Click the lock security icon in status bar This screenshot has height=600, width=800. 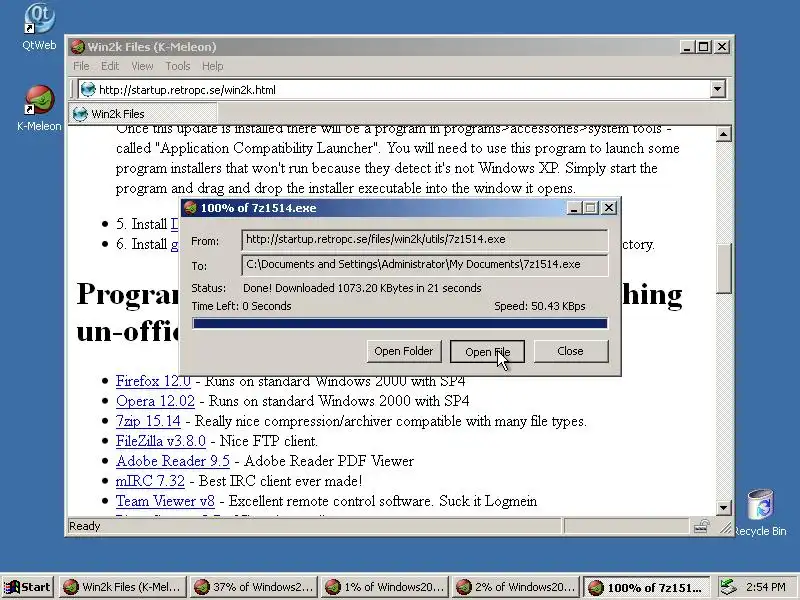tap(702, 526)
